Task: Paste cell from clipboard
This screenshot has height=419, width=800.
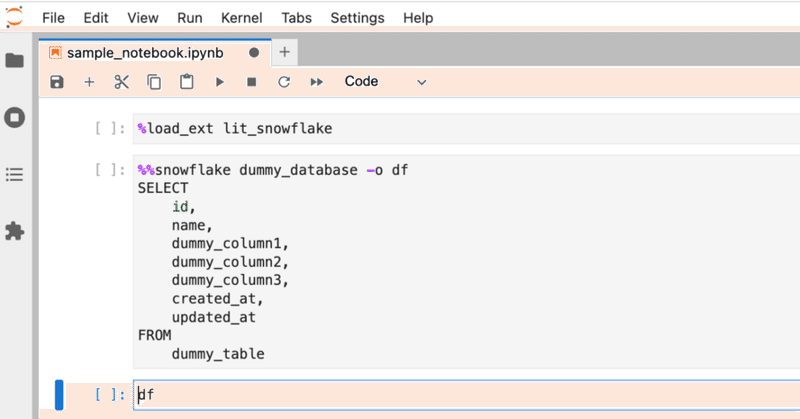Action: point(186,82)
